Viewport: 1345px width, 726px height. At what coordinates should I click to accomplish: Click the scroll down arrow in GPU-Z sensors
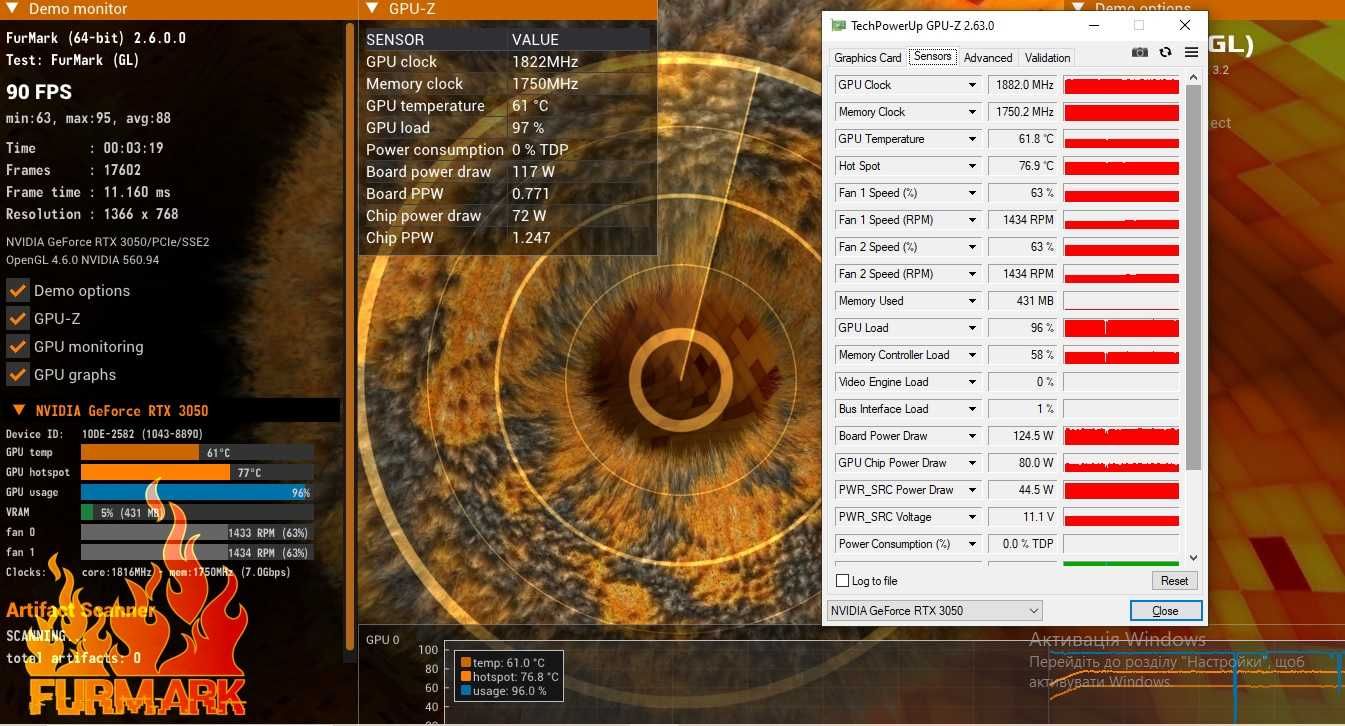pyautogui.click(x=1193, y=558)
